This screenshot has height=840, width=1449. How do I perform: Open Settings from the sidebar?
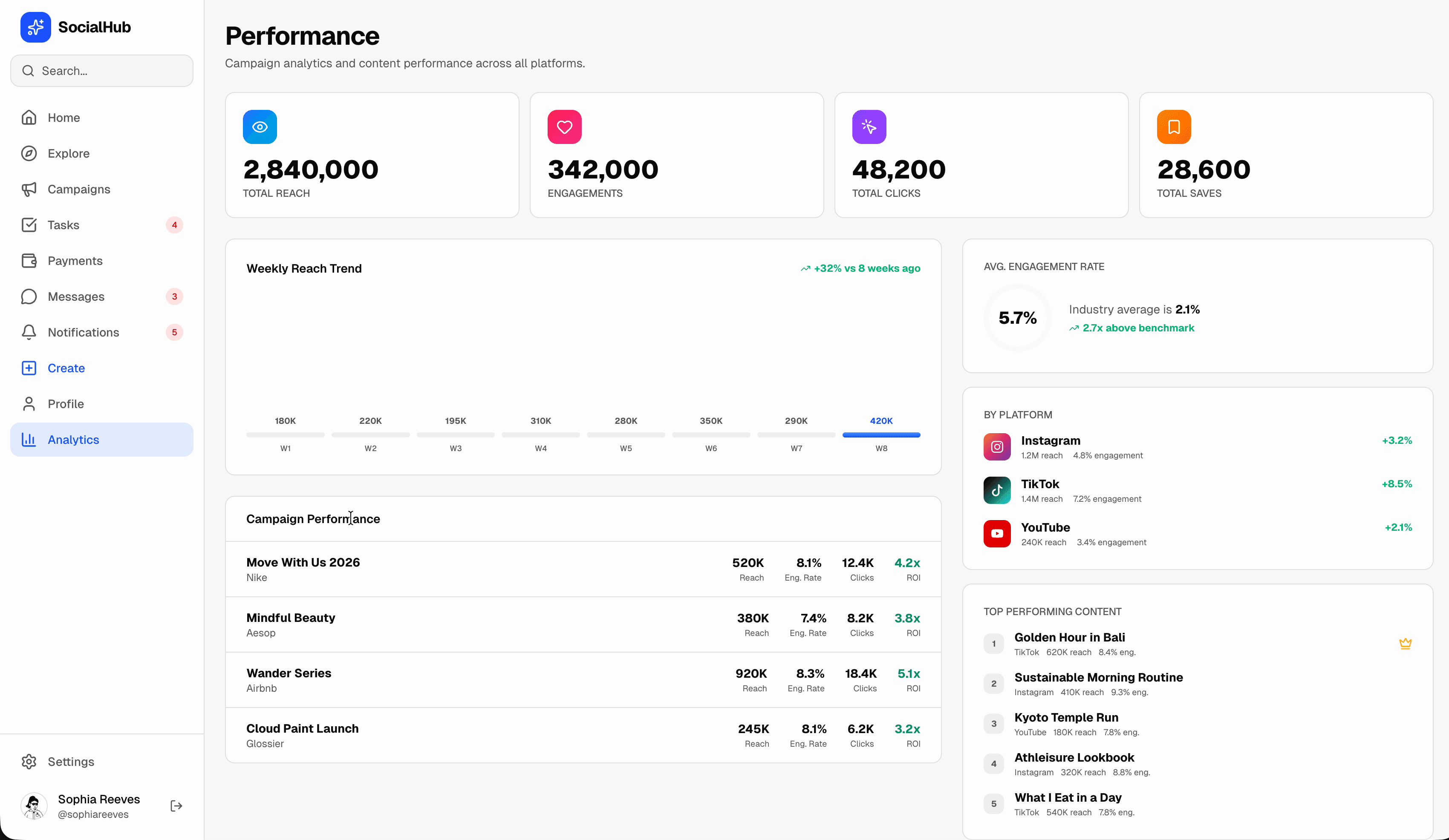pyautogui.click(x=70, y=761)
